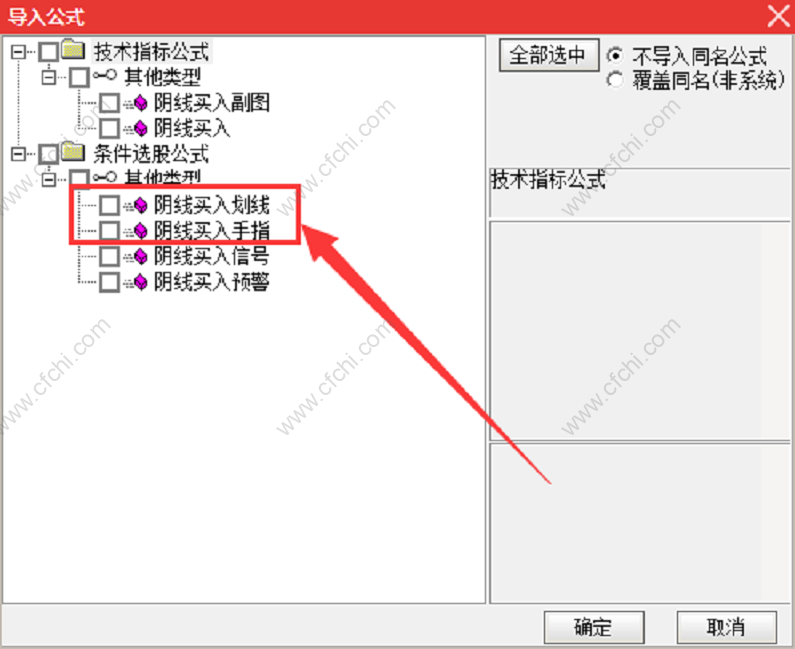Click the magenta icon beside 阴线买入预警
Image resolution: width=795 pixels, height=649 pixels.
click(140, 282)
